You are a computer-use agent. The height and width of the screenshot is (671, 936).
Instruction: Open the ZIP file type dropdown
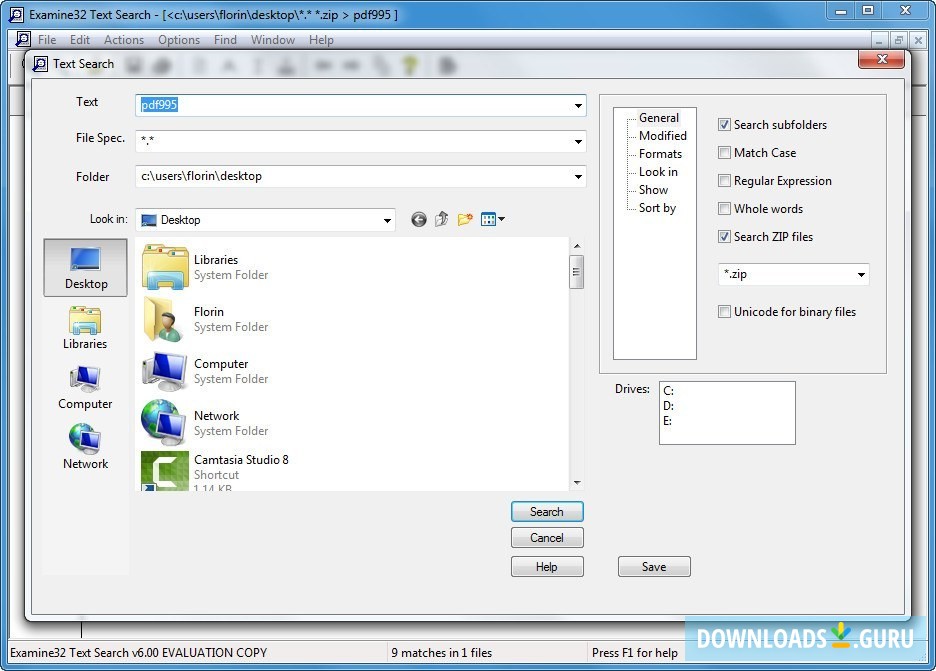(x=862, y=273)
